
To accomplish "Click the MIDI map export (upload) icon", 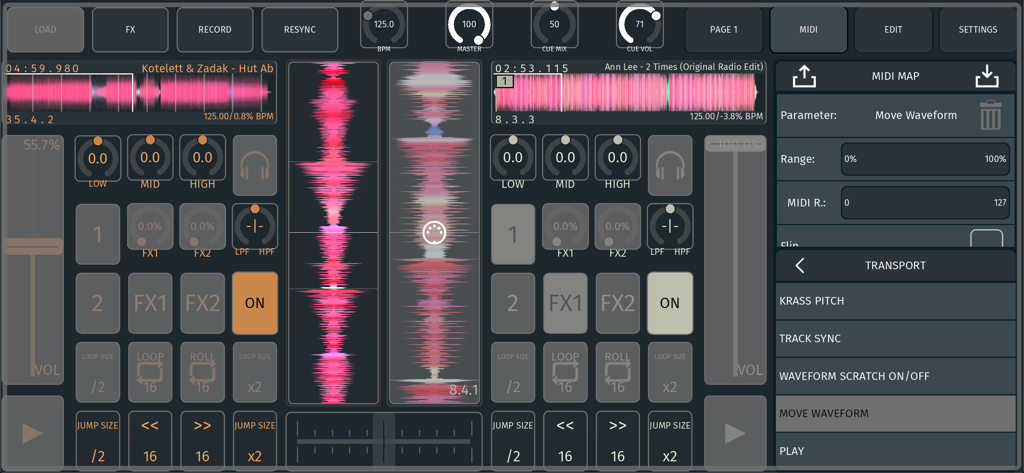I will pos(805,76).
